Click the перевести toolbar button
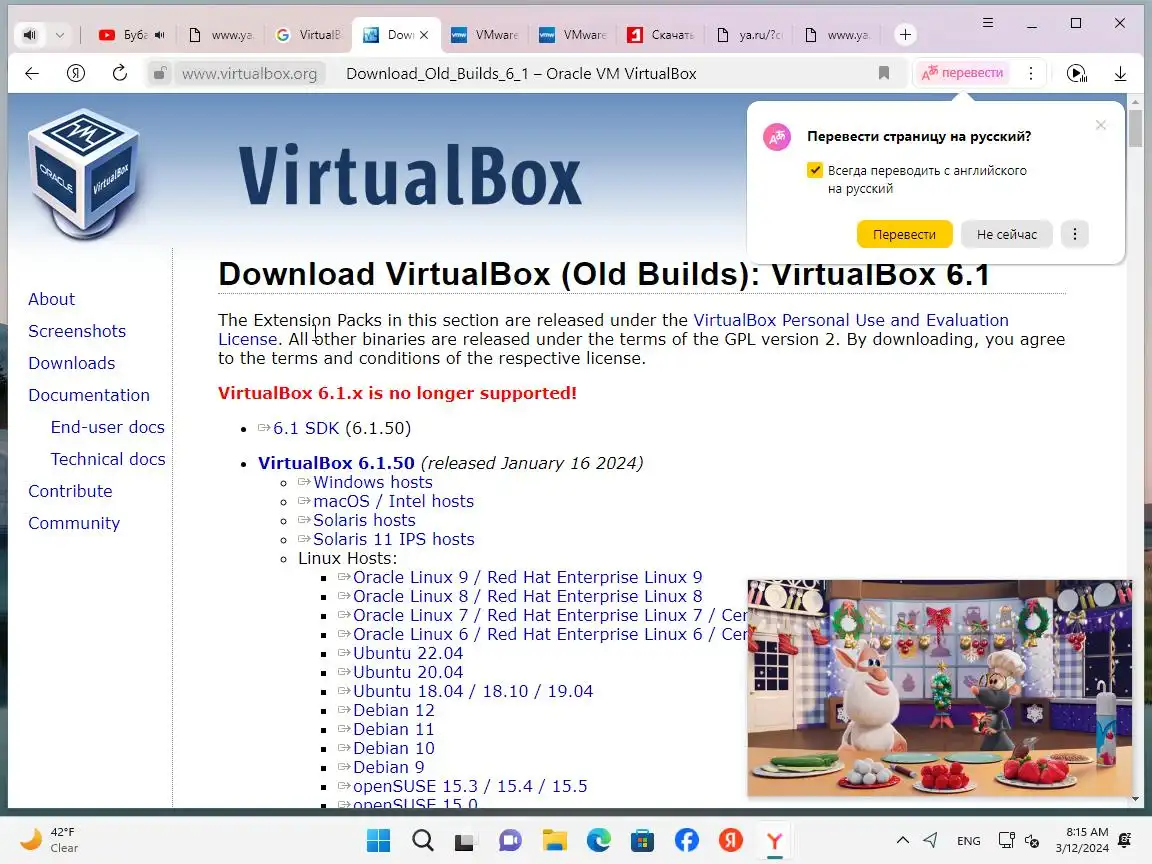1152x864 pixels. click(x=962, y=73)
